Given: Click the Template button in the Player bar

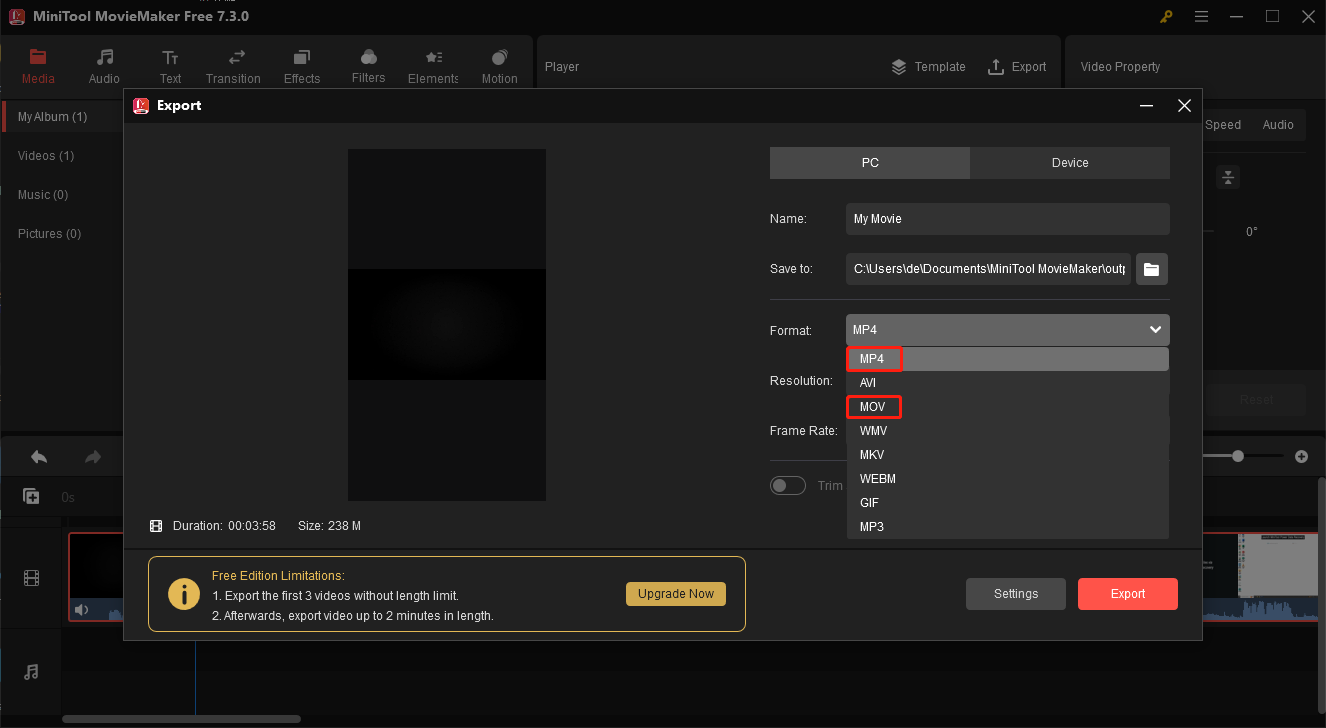Looking at the screenshot, I should (x=928, y=67).
